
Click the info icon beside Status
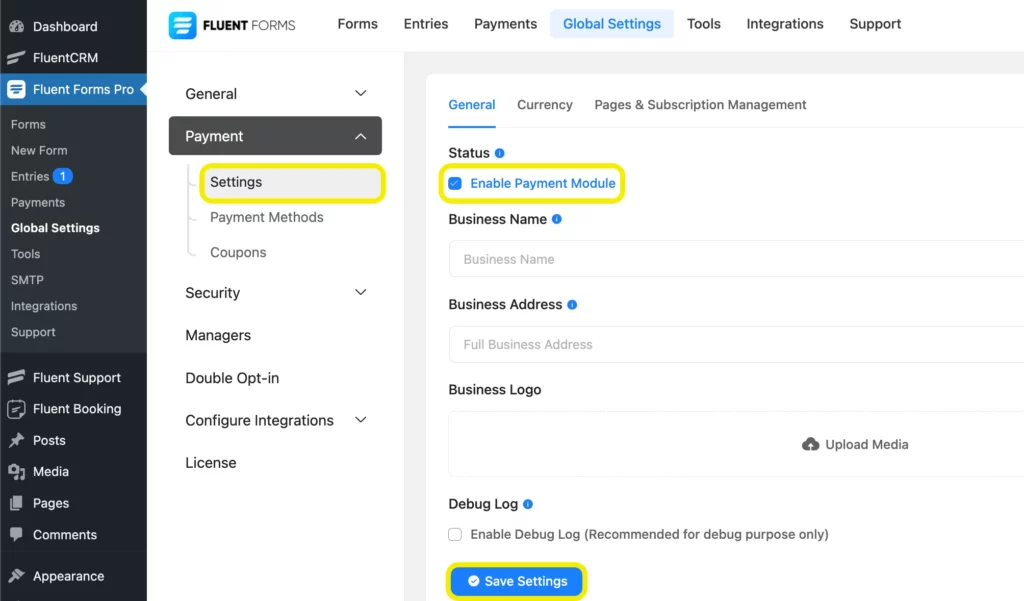[x=500, y=153]
